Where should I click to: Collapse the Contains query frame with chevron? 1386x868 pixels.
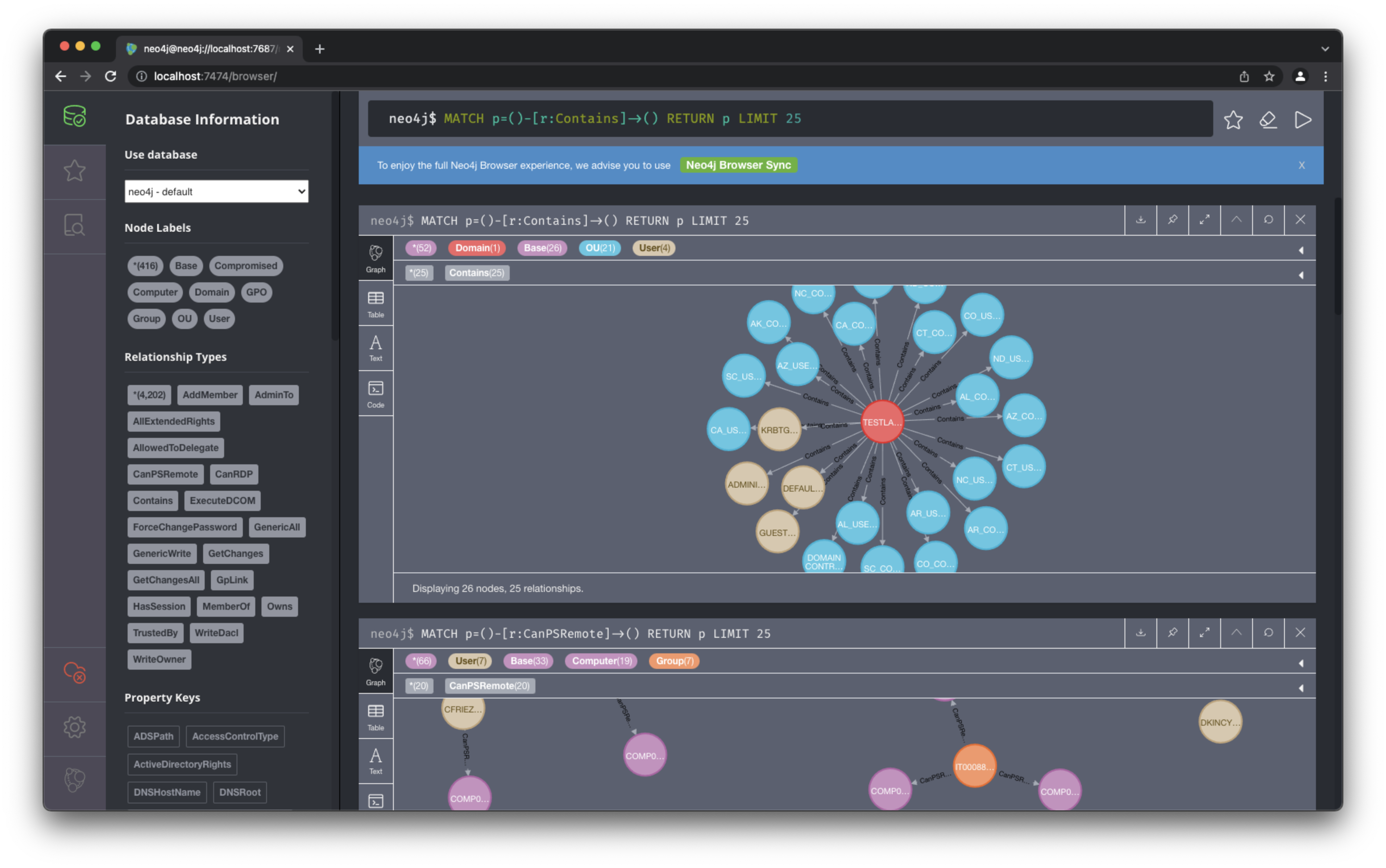coord(1236,220)
